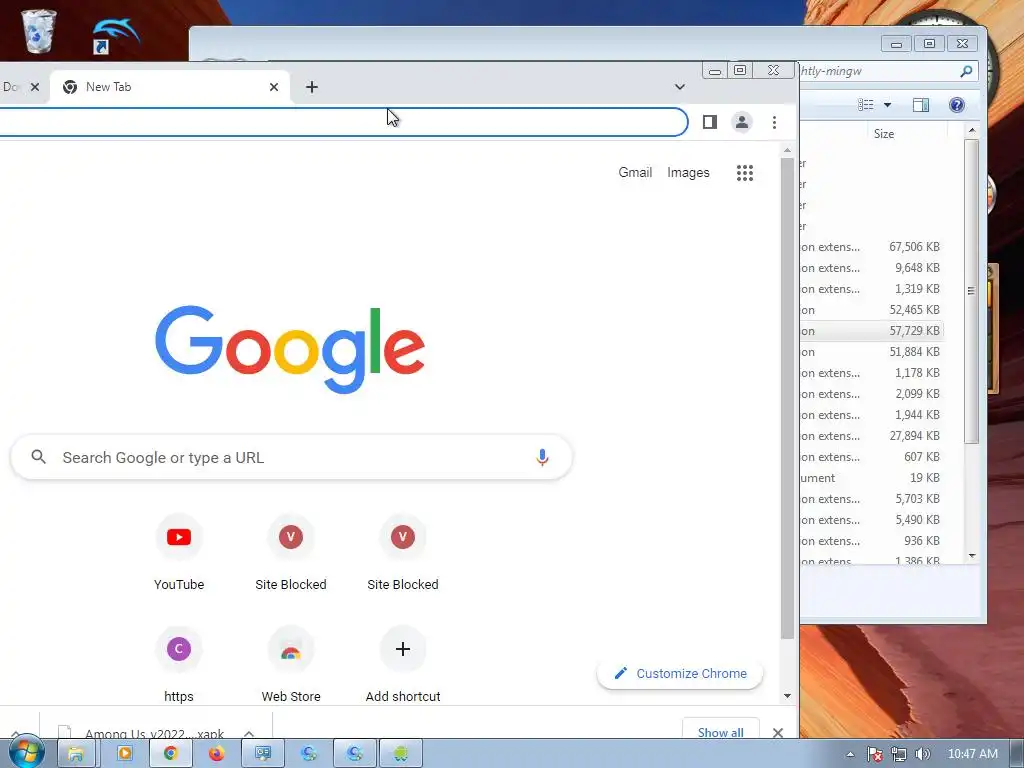
Task: Open the Gmail link
Action: [x=635, y=172]
